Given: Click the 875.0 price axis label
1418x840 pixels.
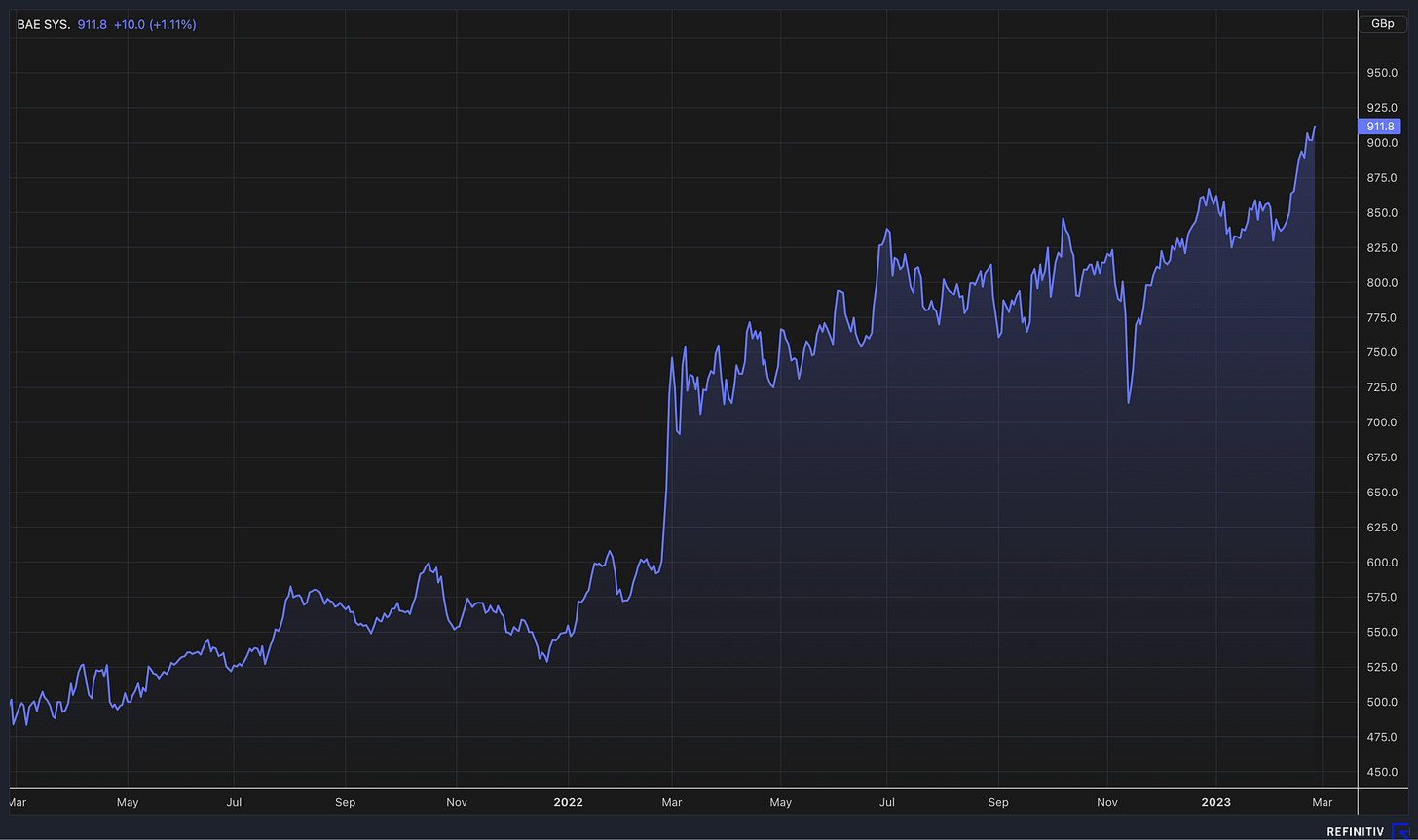Looking at the screenshot, I should pos(1382,178).
